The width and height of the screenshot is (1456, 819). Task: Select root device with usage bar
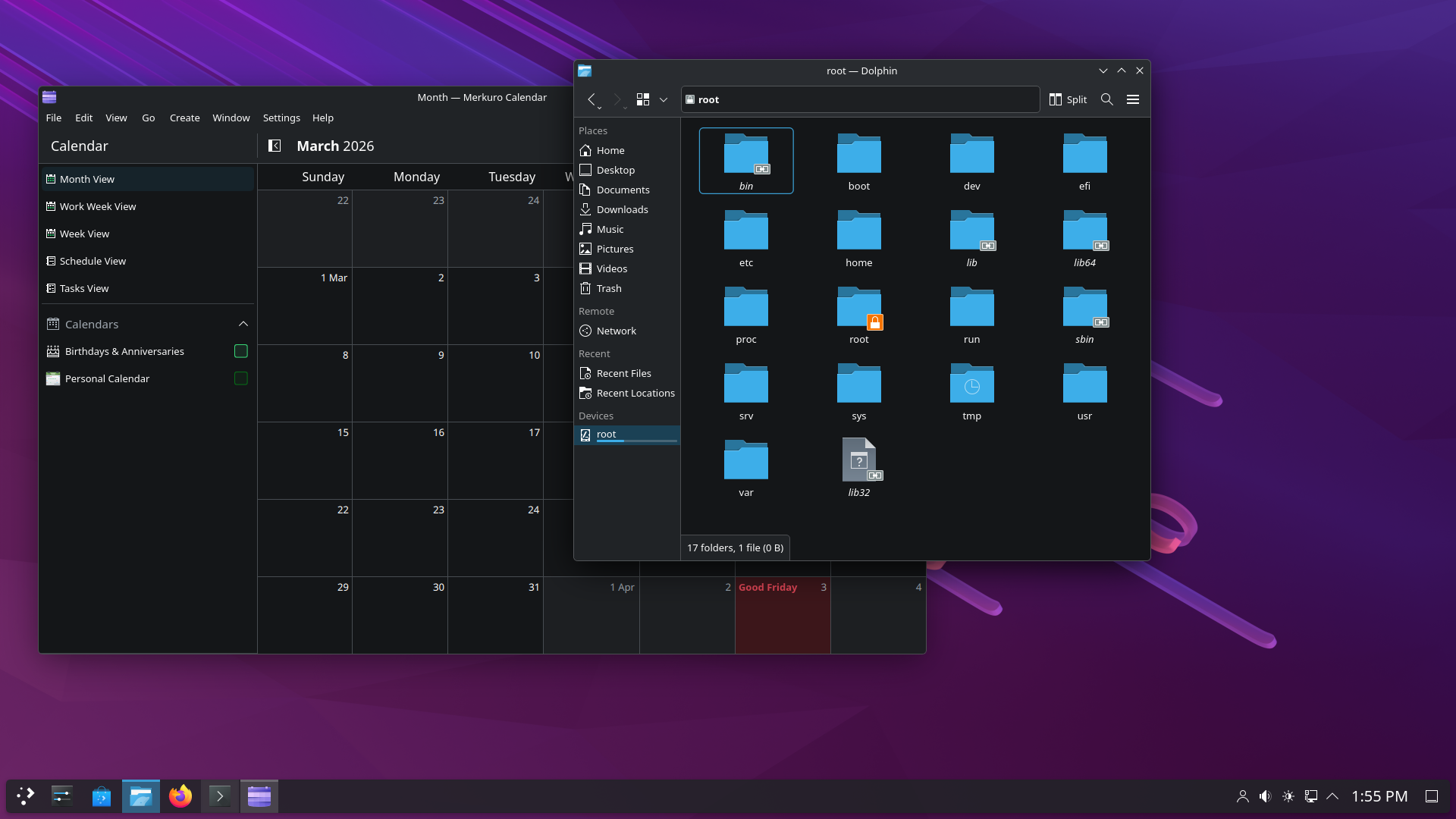coord(627,435)
